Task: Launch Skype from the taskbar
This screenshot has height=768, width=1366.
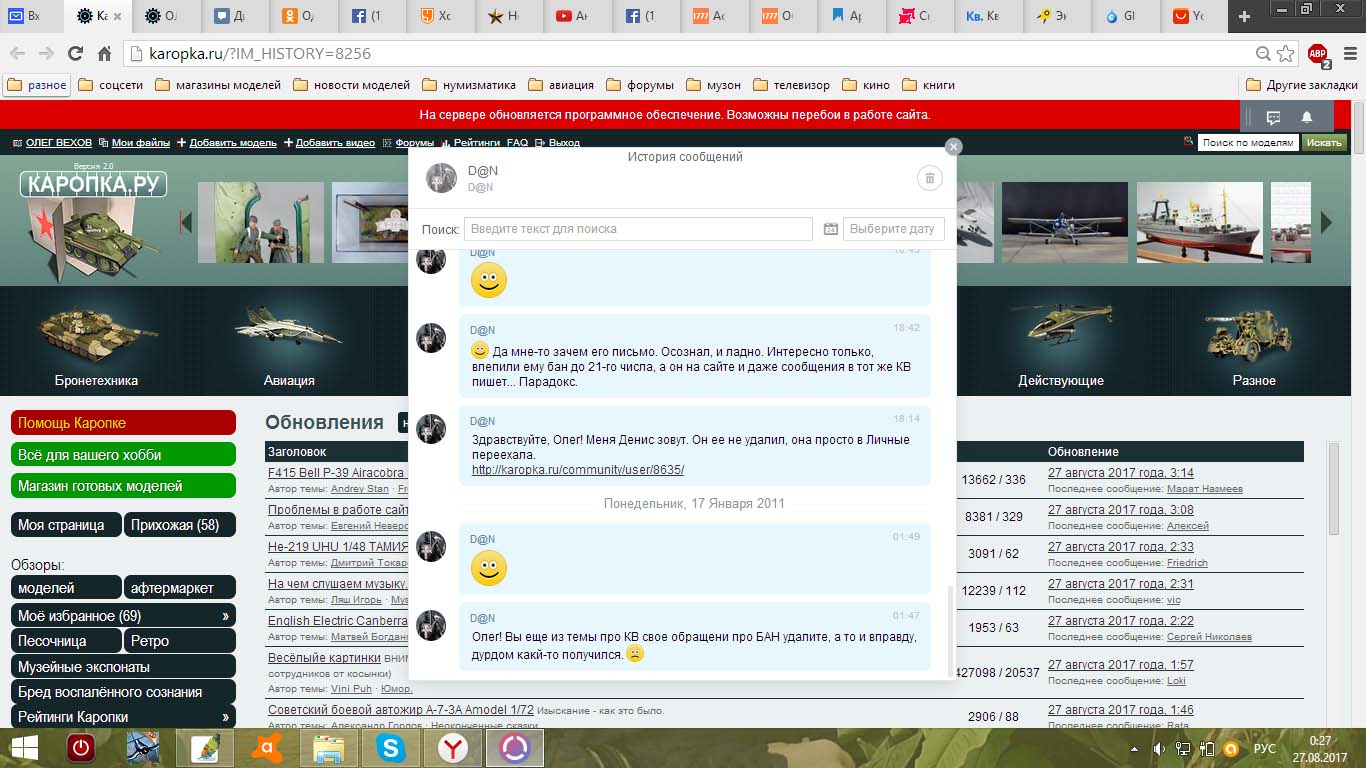Action: [x=391, y=747]
